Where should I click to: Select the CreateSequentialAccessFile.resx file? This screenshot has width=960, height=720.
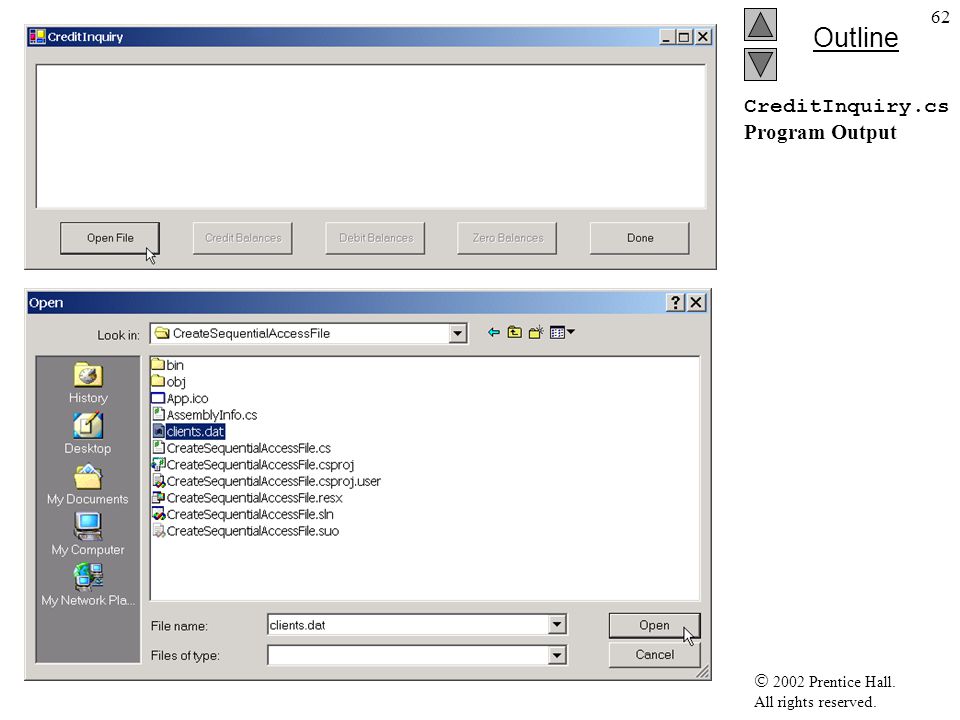coord(247,497)
